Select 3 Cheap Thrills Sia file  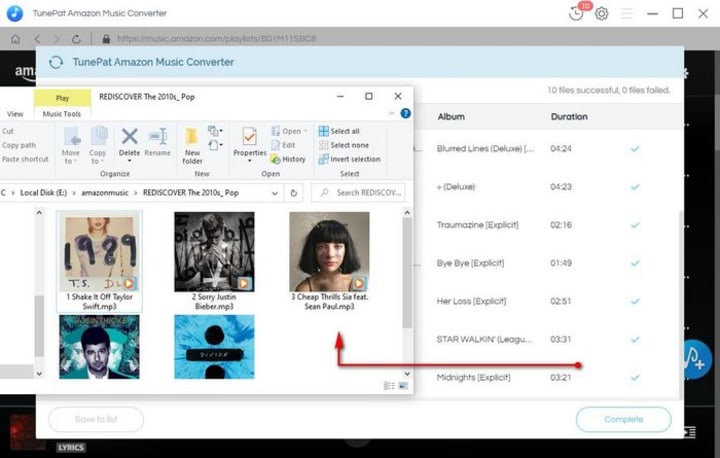[x=329, y=261]
